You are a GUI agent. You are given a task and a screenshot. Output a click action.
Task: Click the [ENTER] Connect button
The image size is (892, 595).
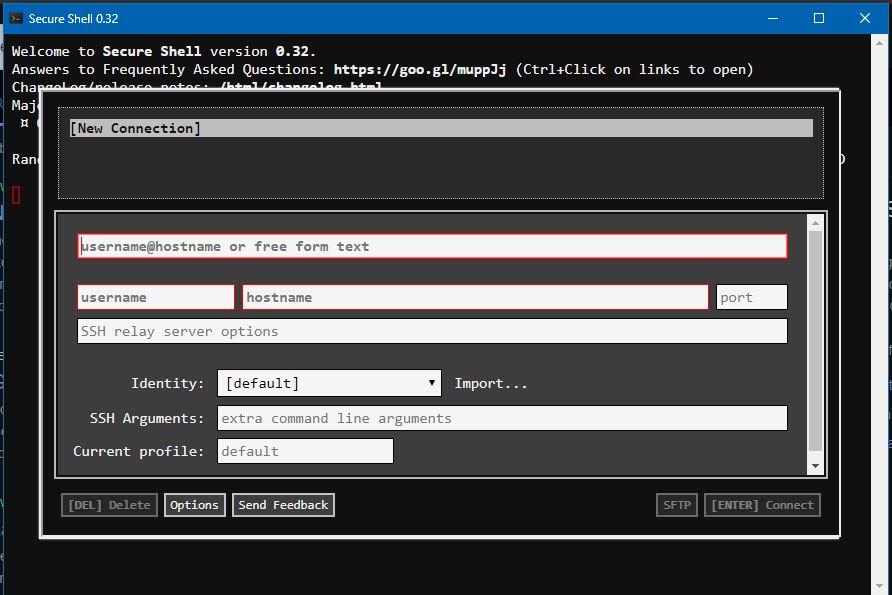click(762, 505)
